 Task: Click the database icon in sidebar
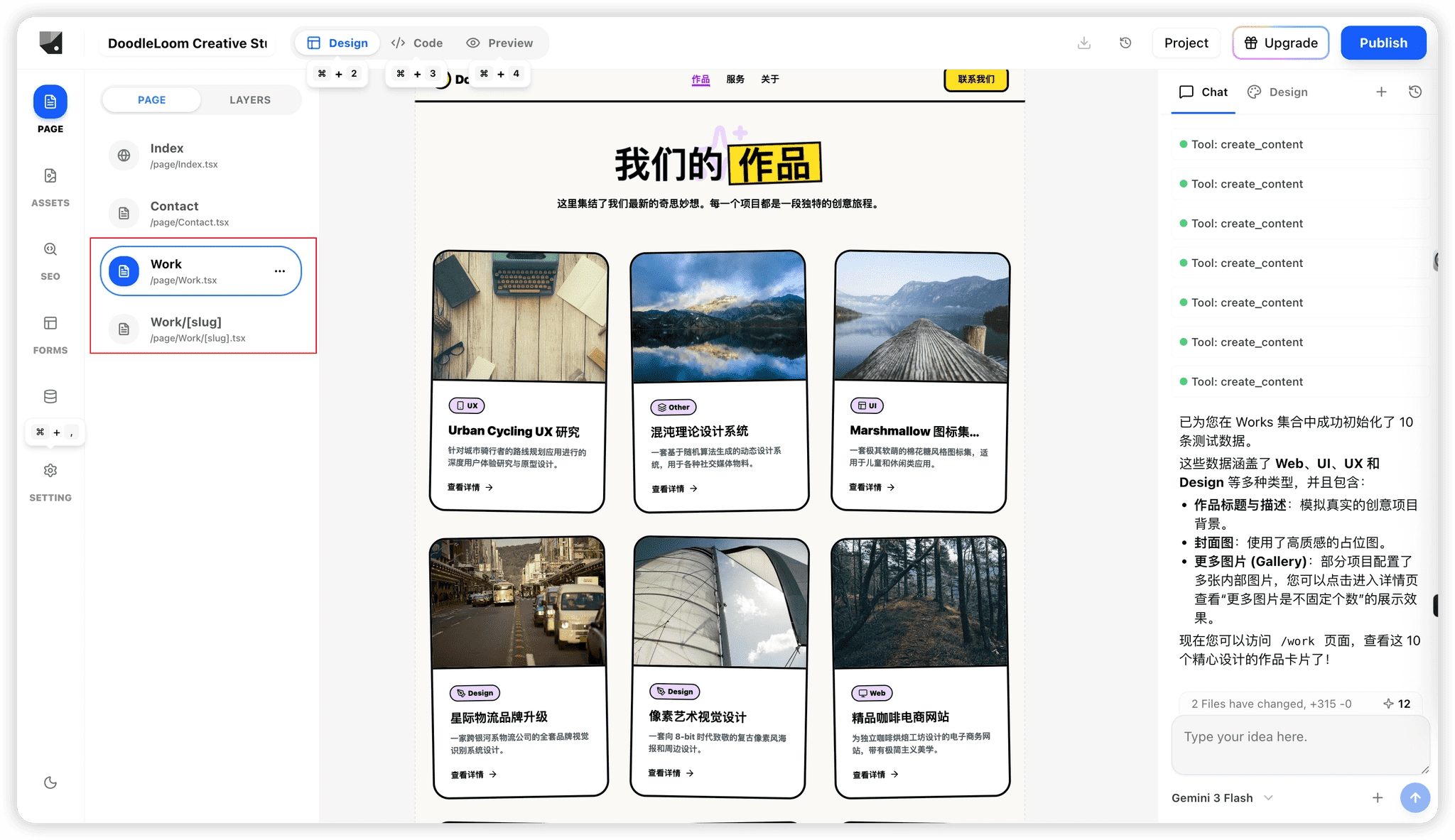(x=50, y=396)
